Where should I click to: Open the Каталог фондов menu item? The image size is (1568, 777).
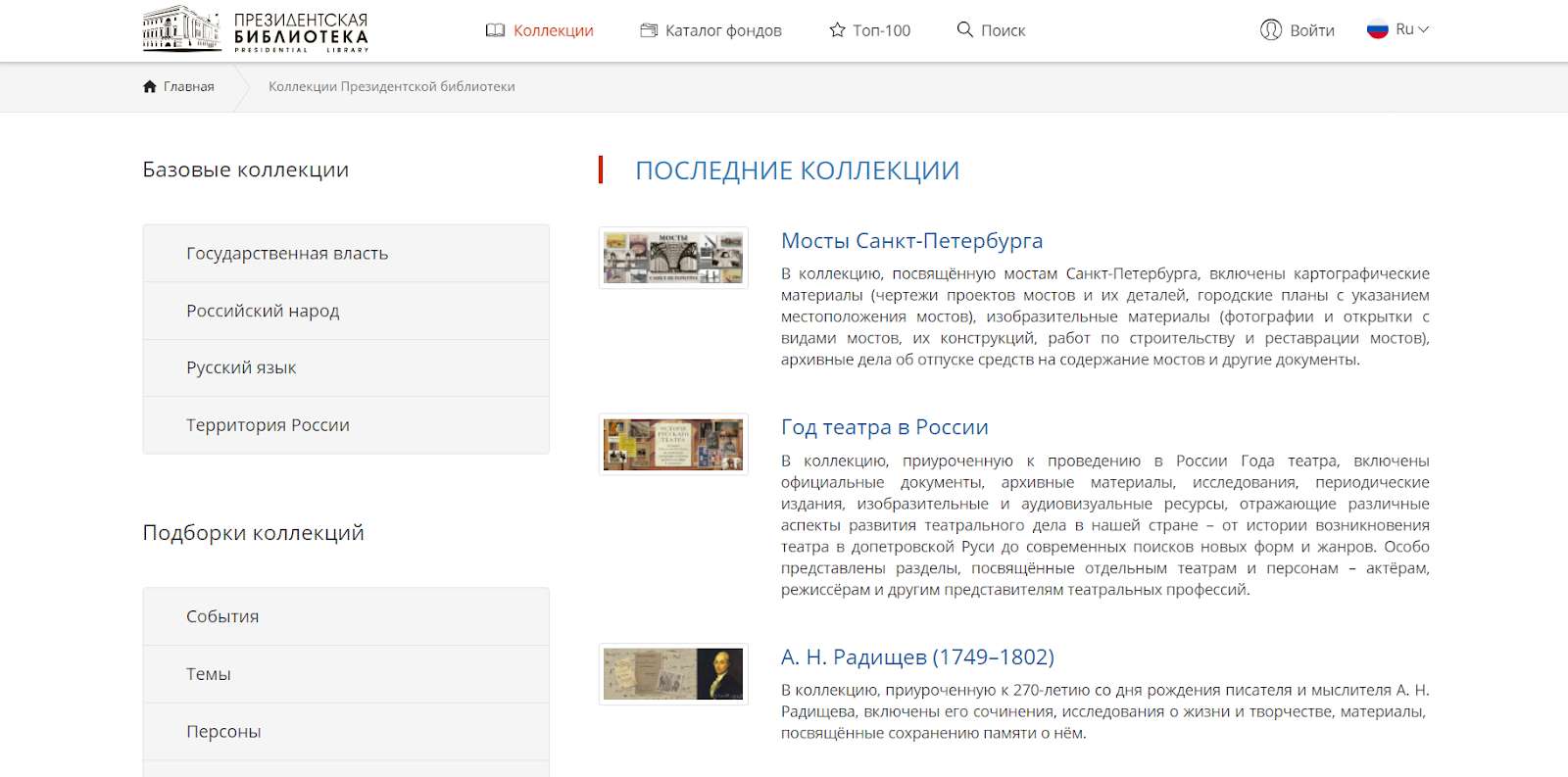click(723, 30)
